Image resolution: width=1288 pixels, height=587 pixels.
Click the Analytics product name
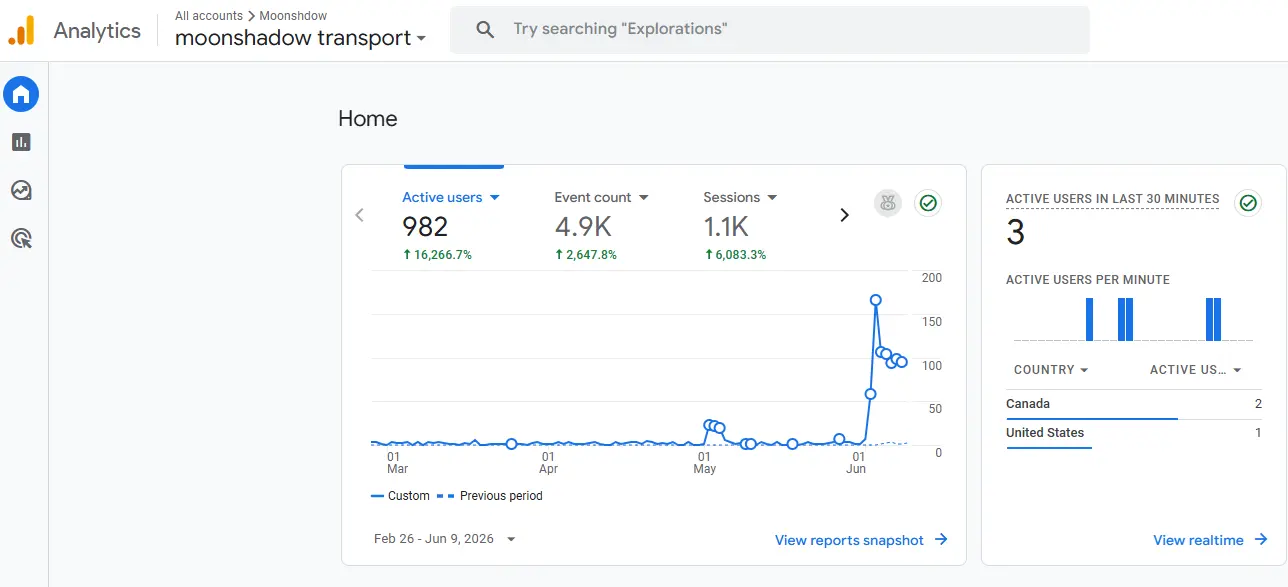[x=97, y=31]
